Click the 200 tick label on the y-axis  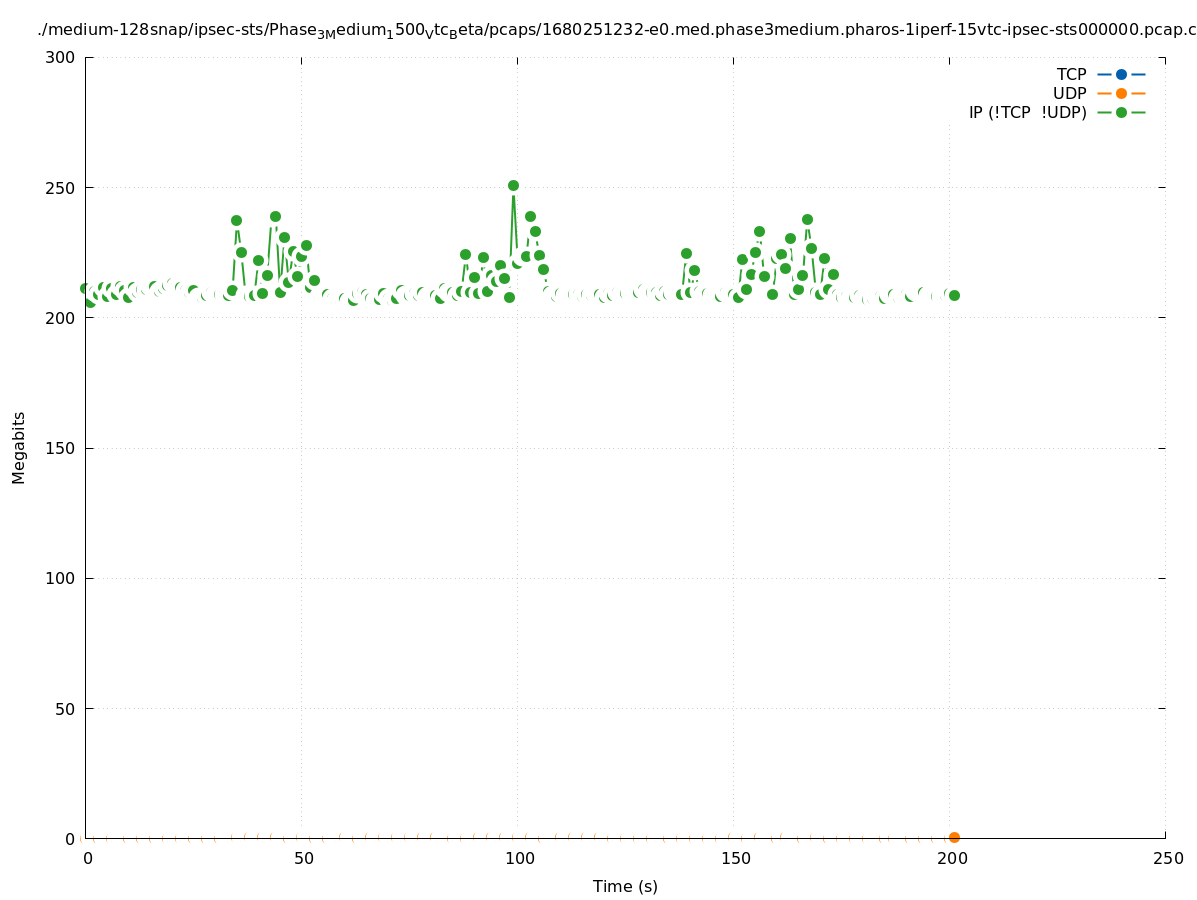(x=61, y=317)
